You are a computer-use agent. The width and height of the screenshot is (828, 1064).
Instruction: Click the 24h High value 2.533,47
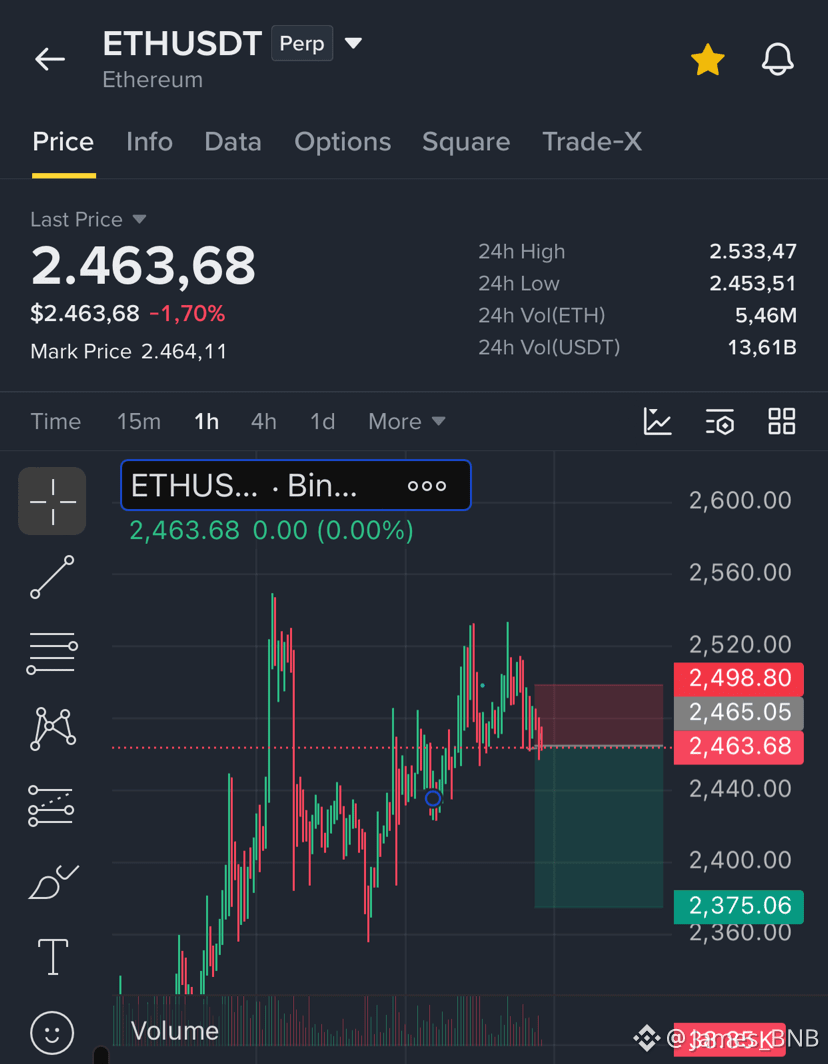click(x=753, y=252)
